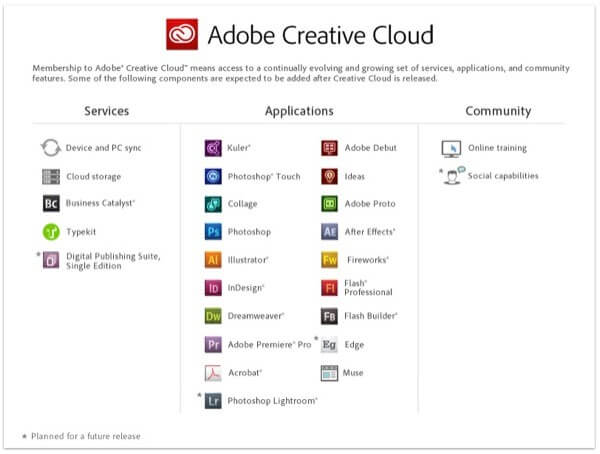
Task: Select the 'Photoshop Touch' label
Action: coord(264,176)
